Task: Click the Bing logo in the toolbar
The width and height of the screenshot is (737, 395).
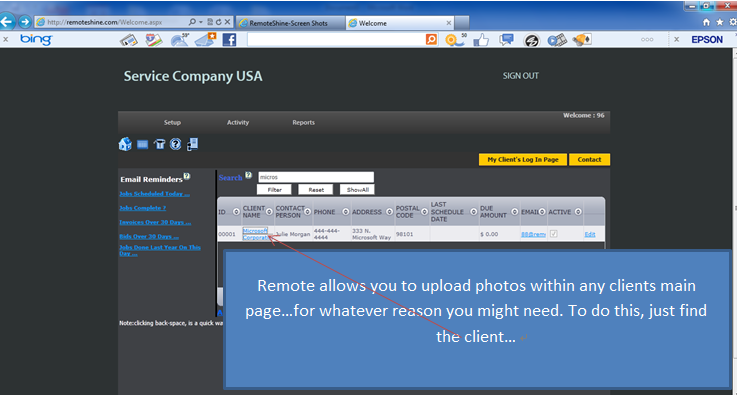Action: (x=36, y=40)
